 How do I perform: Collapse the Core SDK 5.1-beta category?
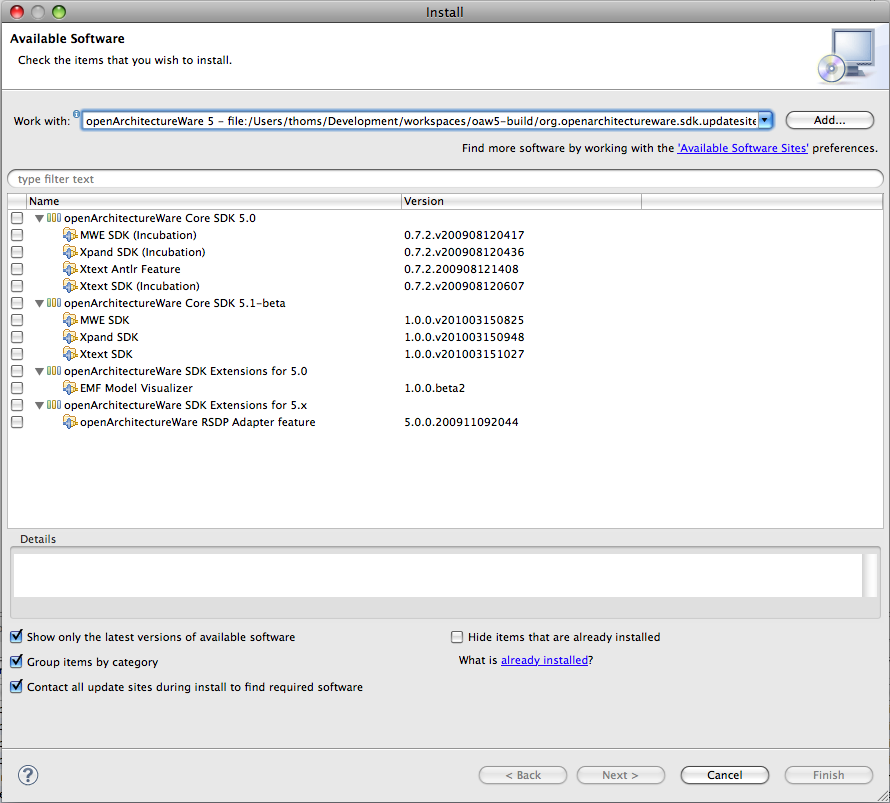pos(39,304)
